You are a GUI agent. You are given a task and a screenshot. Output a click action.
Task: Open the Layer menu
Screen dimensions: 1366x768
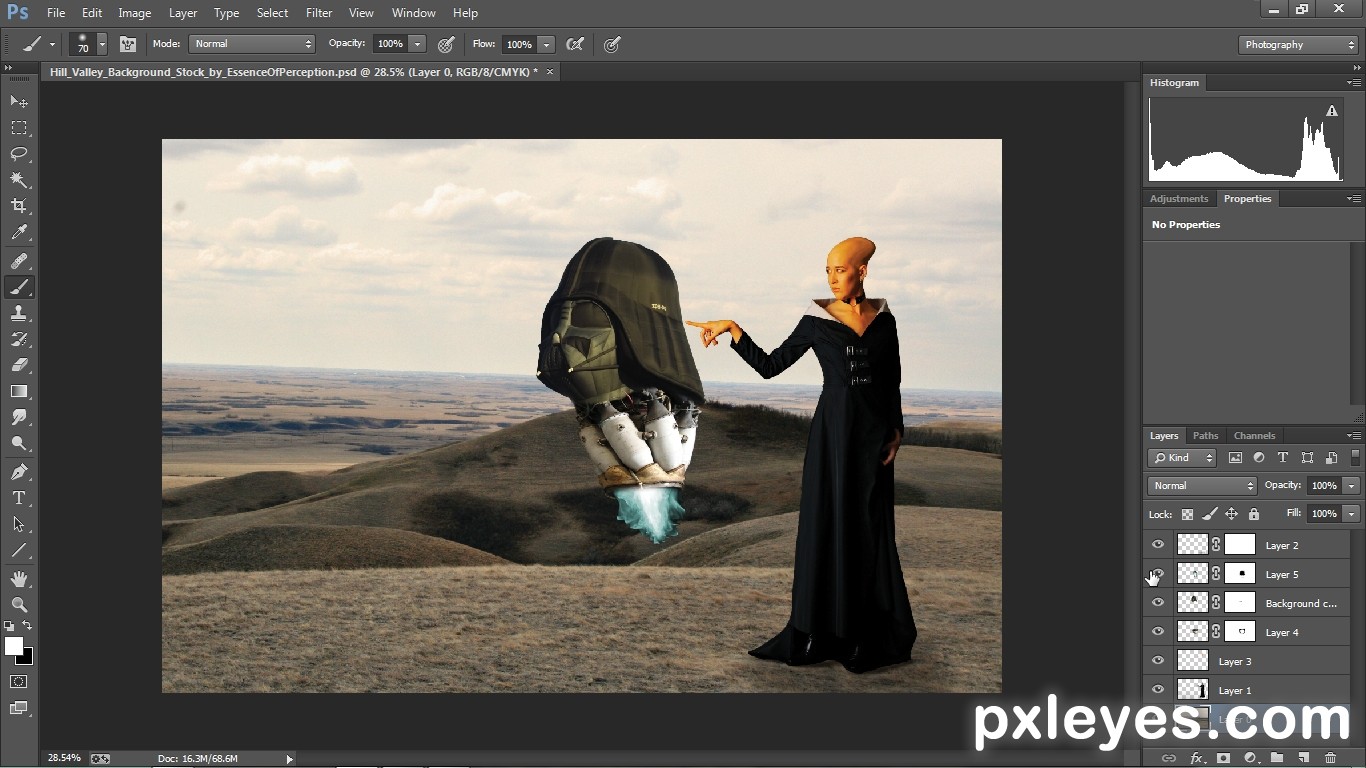tap(183, 13)
